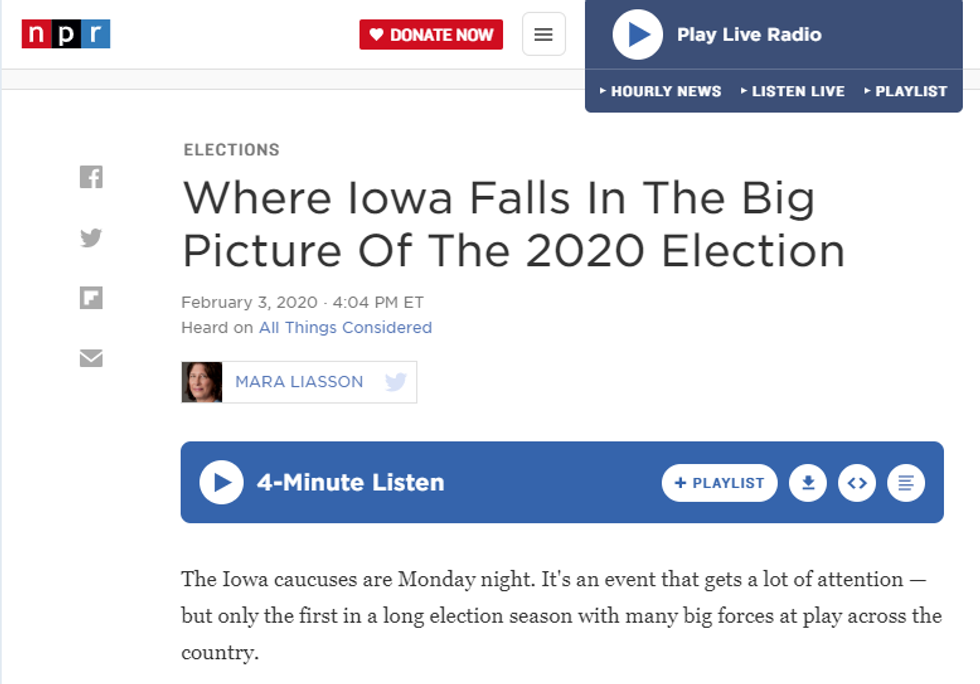Open the hamburger navigation menu
The height and width of the screenshot is (684, 980).
[x=543, y=33]
